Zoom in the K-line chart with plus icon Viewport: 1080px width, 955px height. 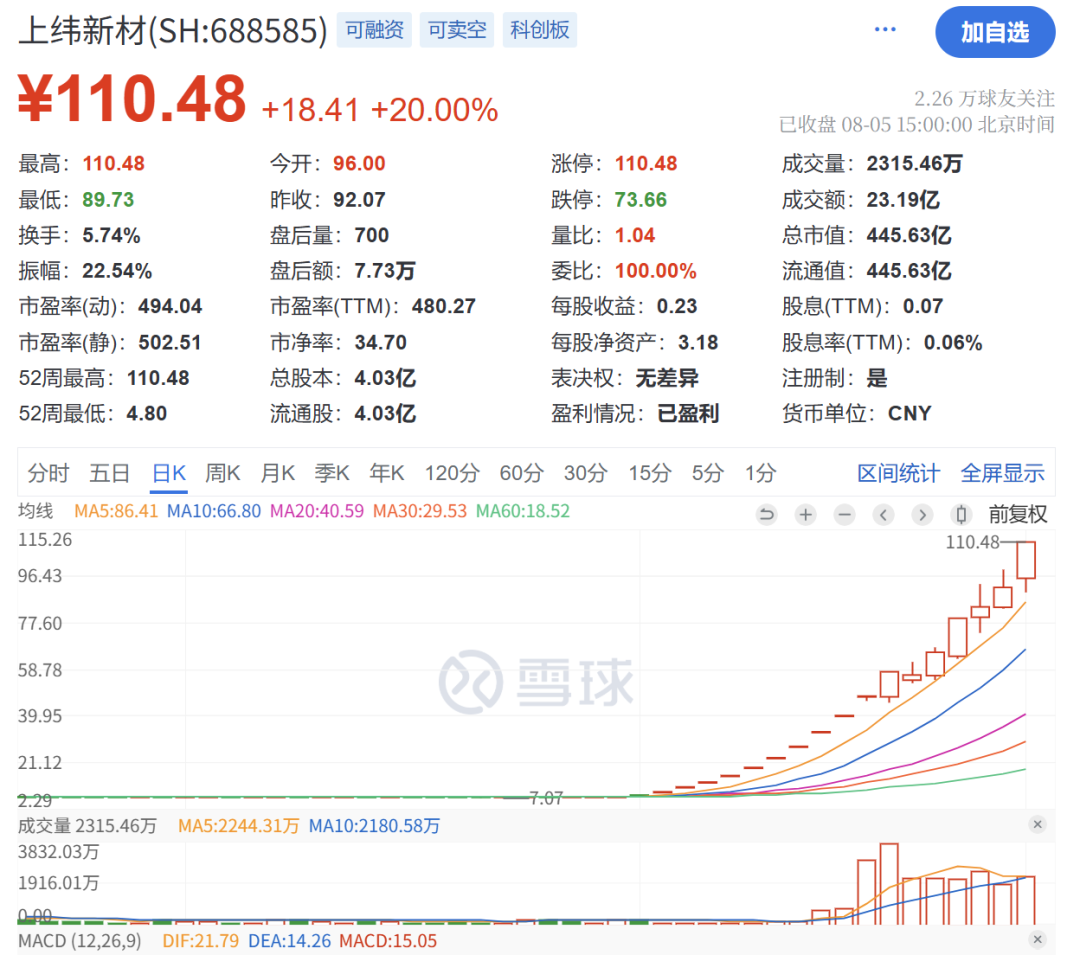(805, 514)
